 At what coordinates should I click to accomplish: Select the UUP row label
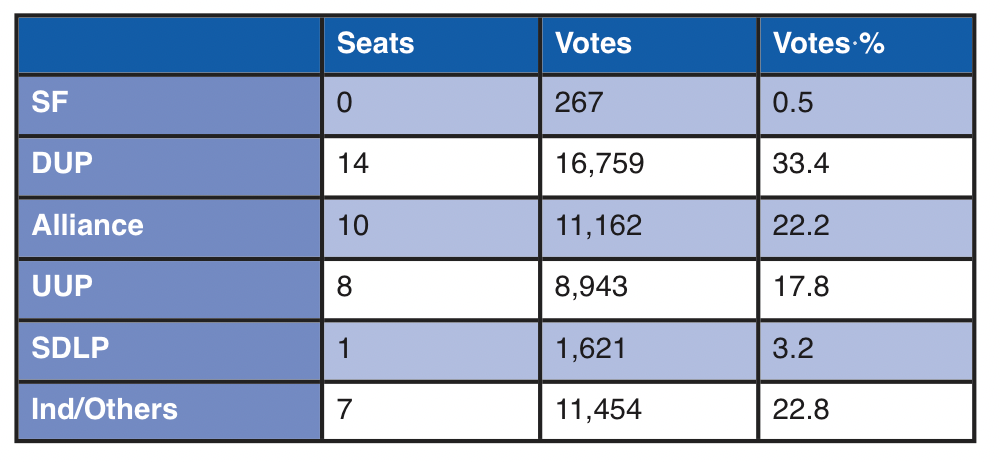pyautogui.click(x=62, y=286)
